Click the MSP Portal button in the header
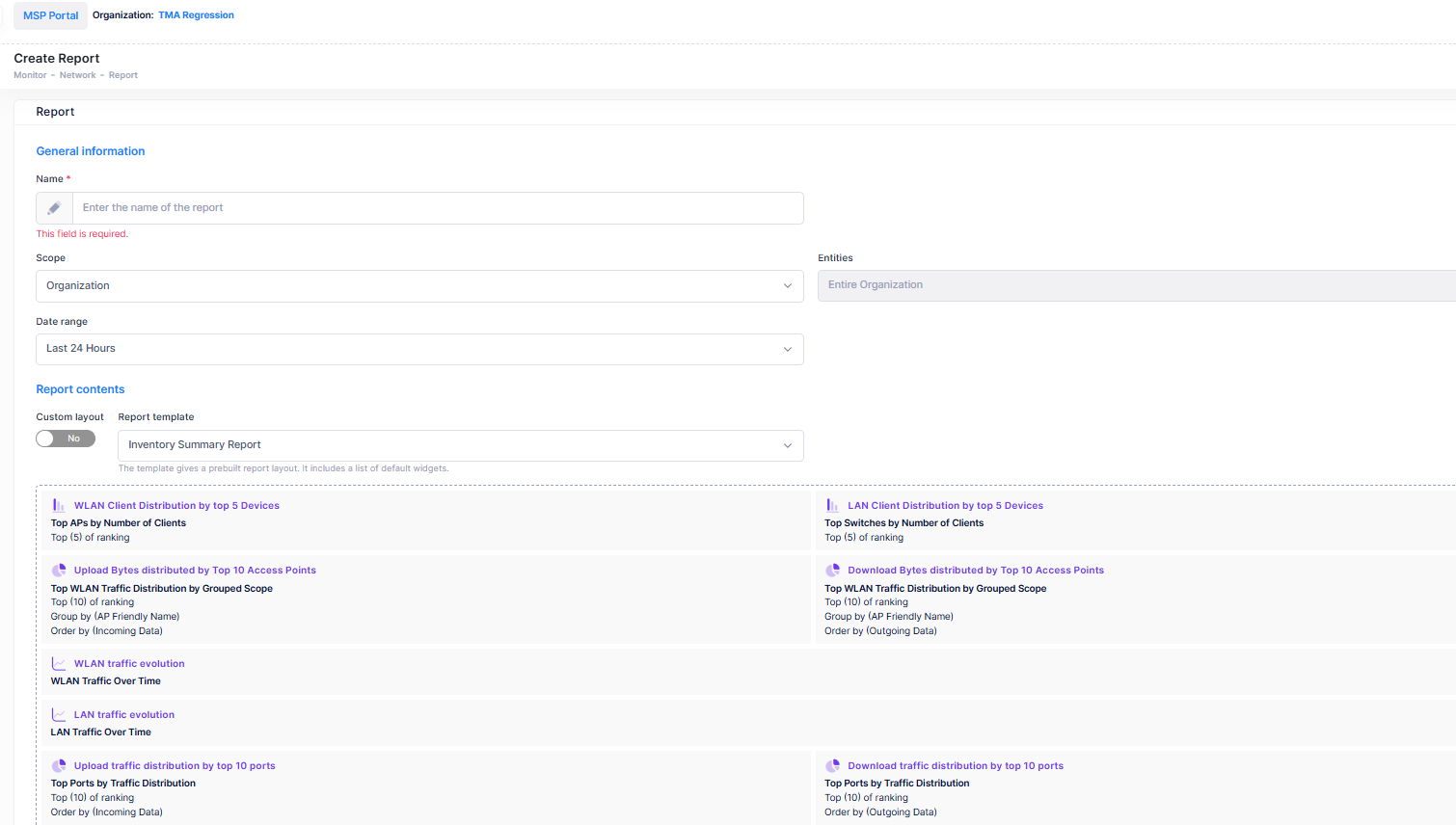The height and width of the screenshot is (825, 1456). tap(49, 14)
